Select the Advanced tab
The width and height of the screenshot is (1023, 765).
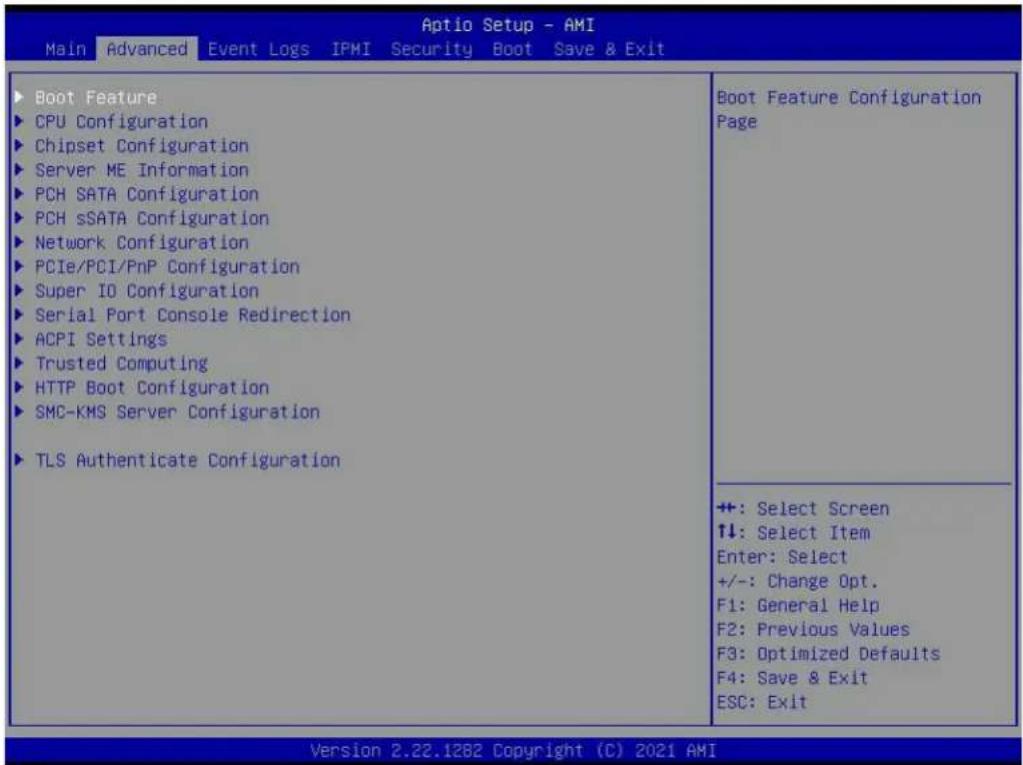(147, 50)
